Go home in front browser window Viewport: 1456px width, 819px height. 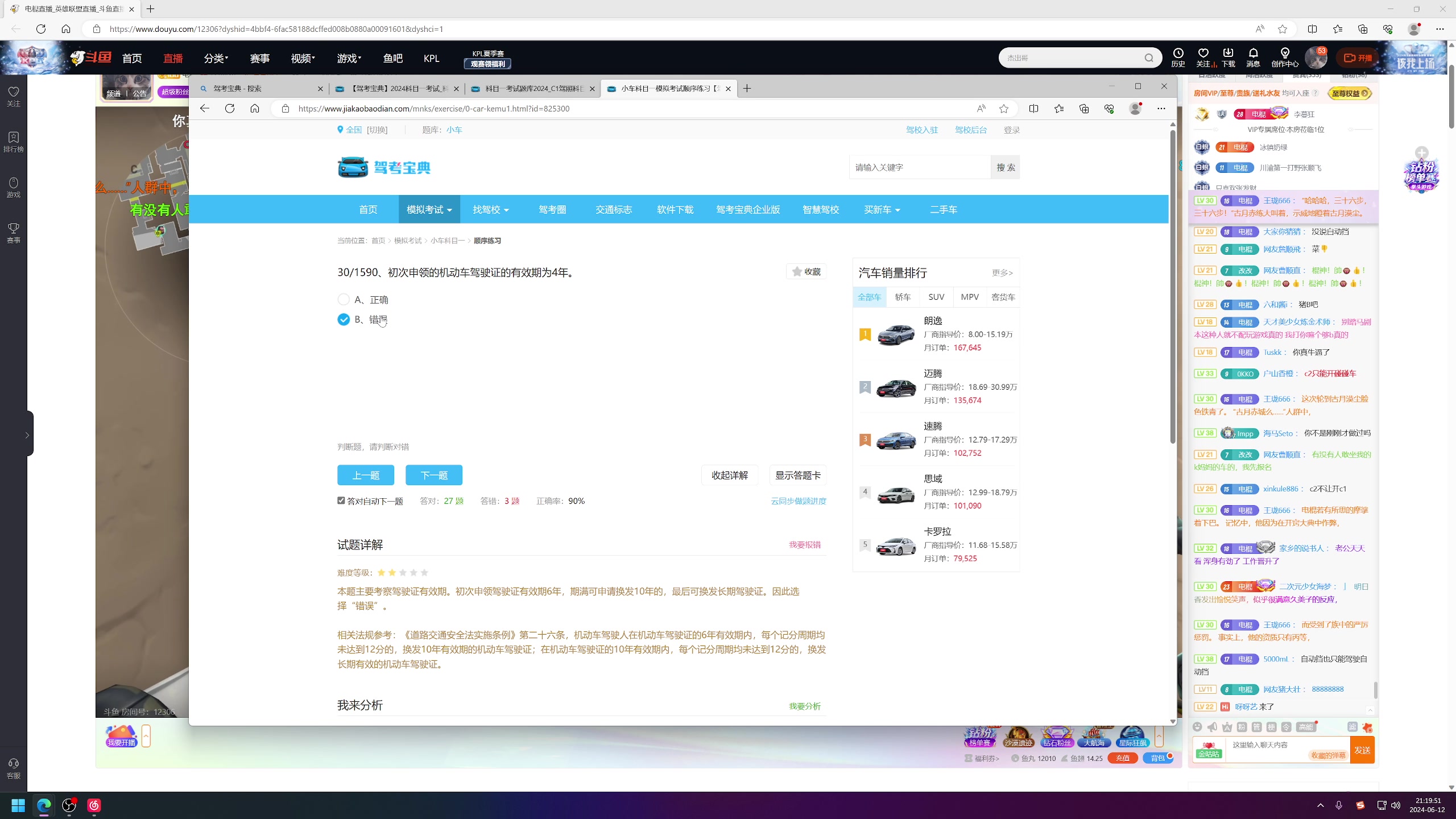(x=255, y=109)
